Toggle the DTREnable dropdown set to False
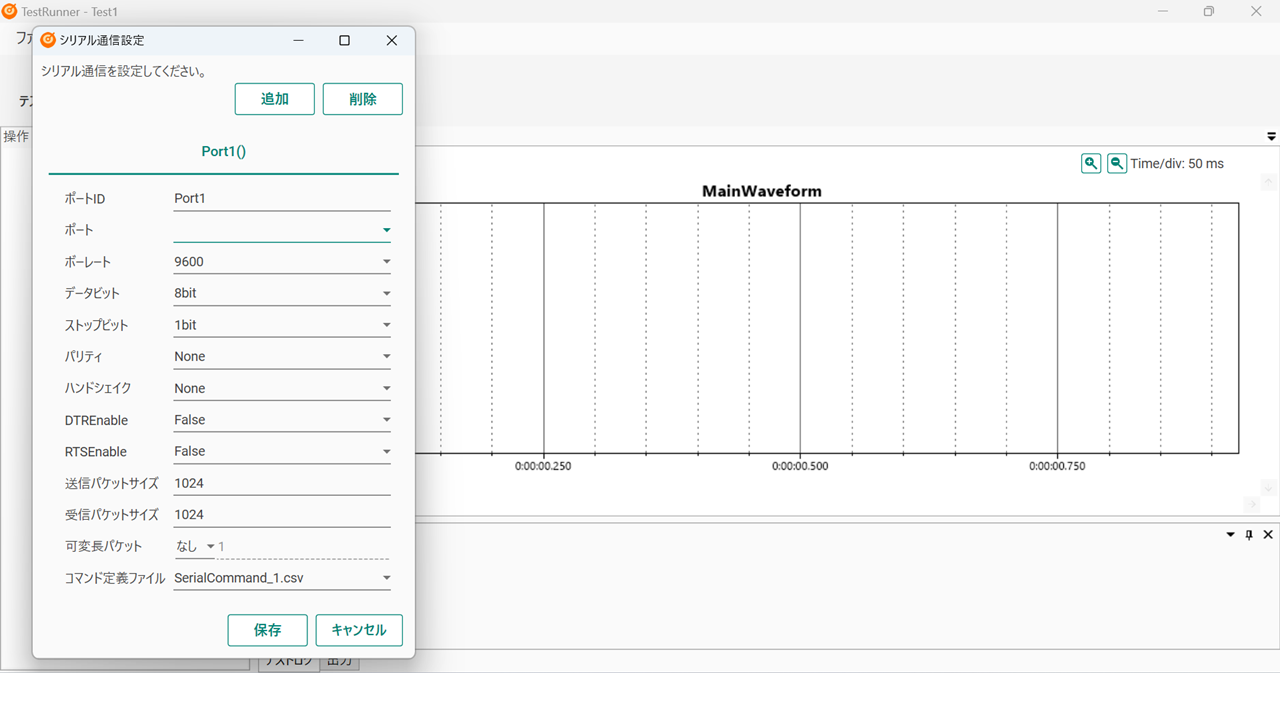Viewport: 1280px width, 720px height. [386, 420]
